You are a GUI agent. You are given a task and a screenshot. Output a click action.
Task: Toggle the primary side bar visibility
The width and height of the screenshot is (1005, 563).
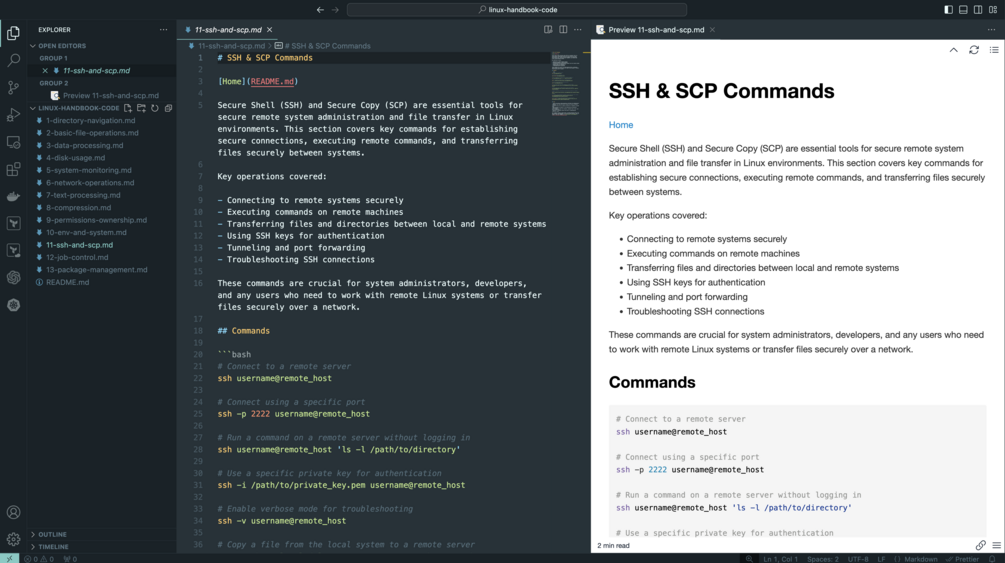click(948, 10)
